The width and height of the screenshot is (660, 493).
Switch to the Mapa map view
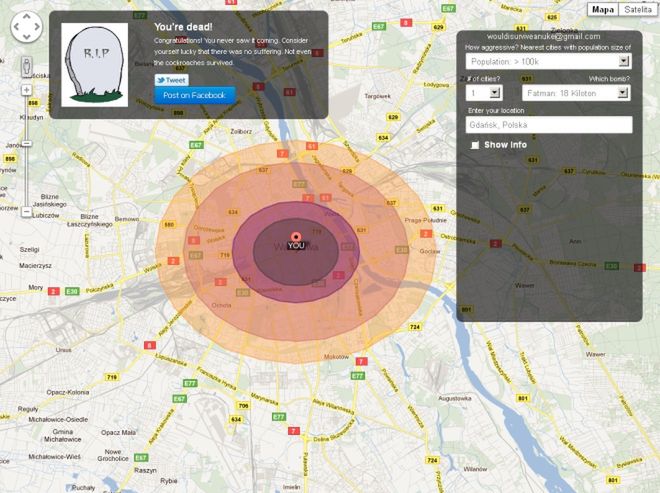coord(603,9)
